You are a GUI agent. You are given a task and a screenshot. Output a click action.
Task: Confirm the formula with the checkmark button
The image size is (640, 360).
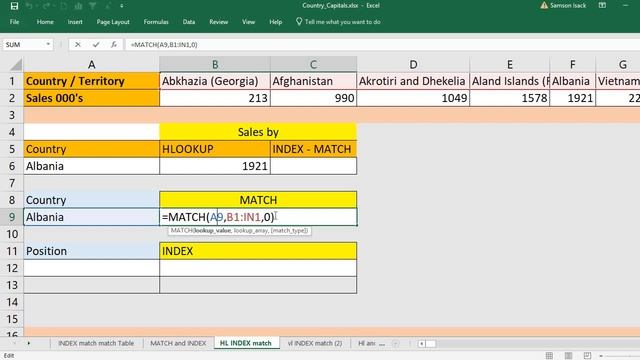96,44
